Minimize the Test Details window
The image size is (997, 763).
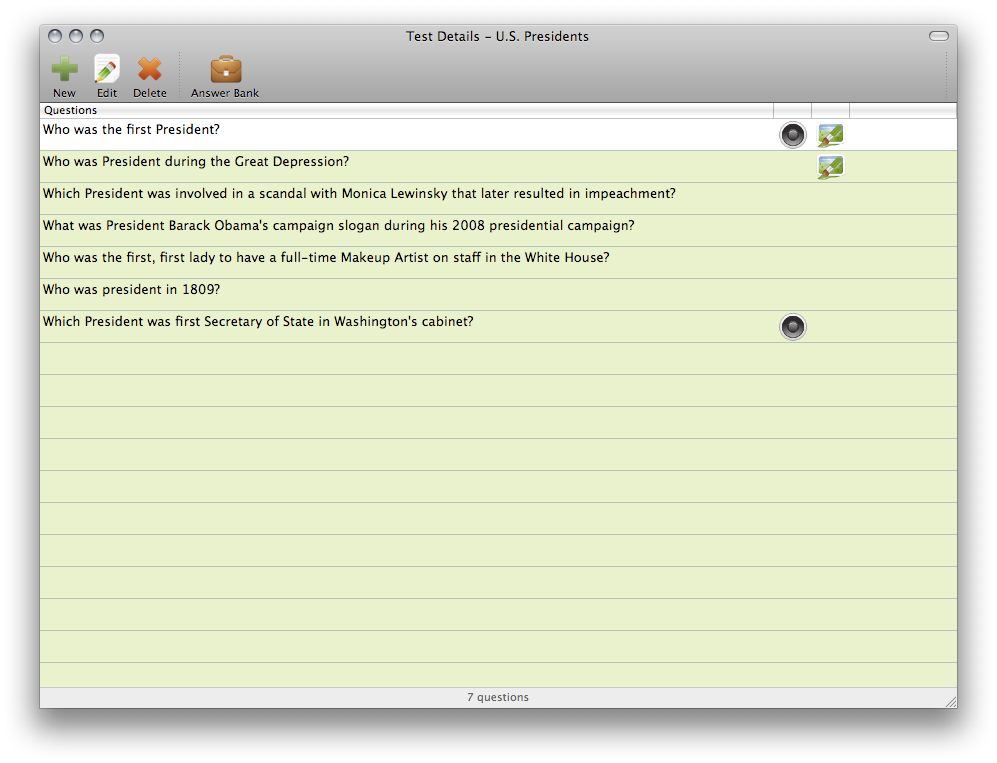tap(76, 36)
